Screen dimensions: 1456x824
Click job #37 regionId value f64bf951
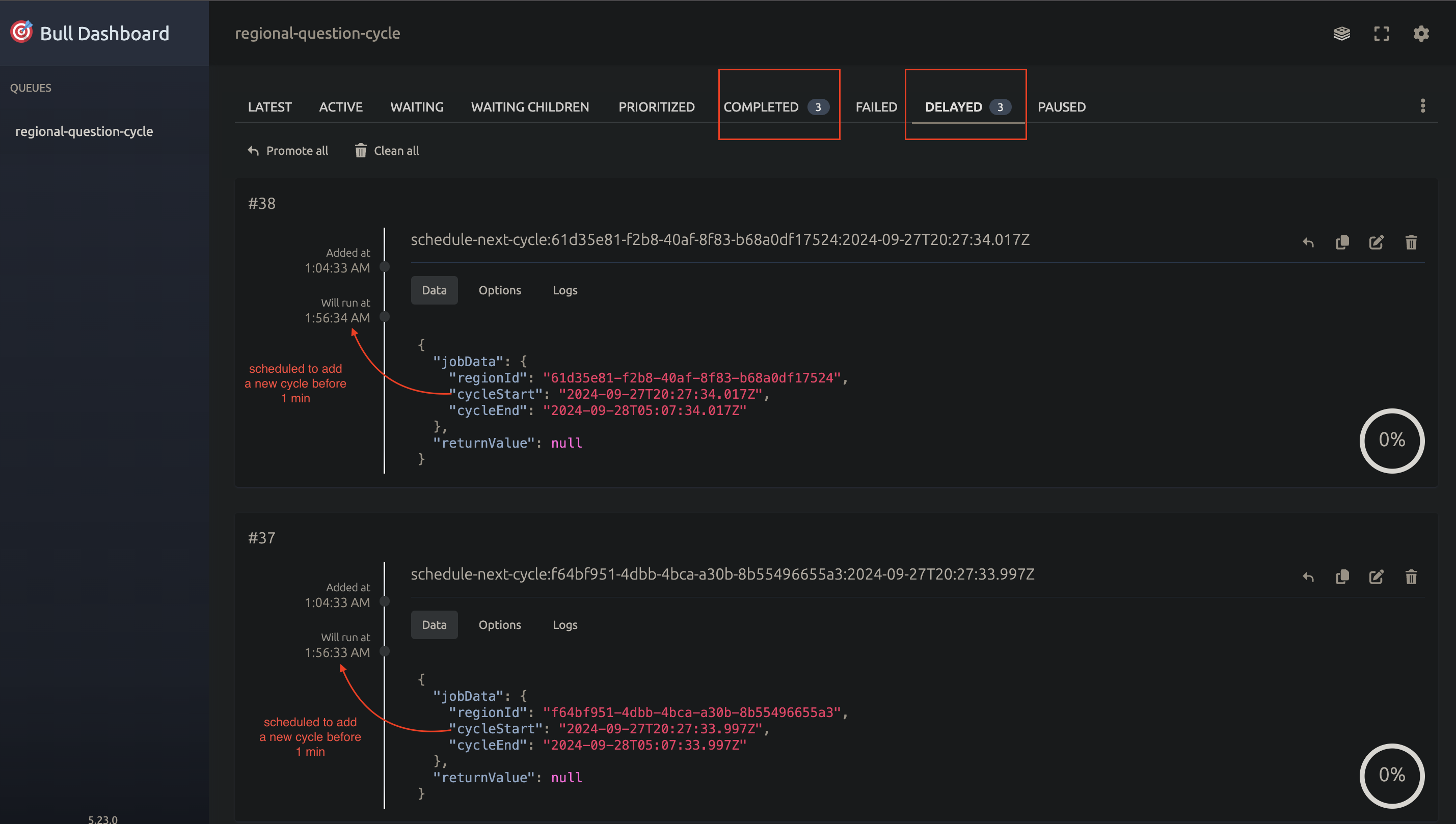692,712
